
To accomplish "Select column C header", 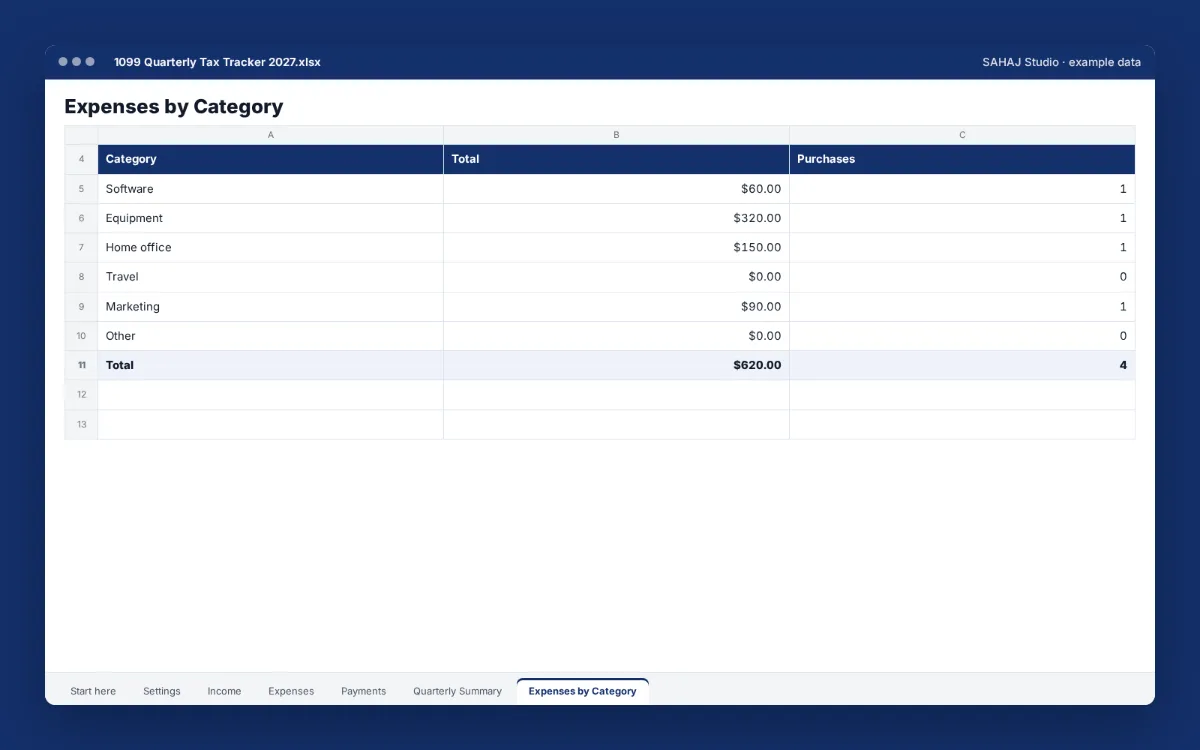I will [962, 135].
